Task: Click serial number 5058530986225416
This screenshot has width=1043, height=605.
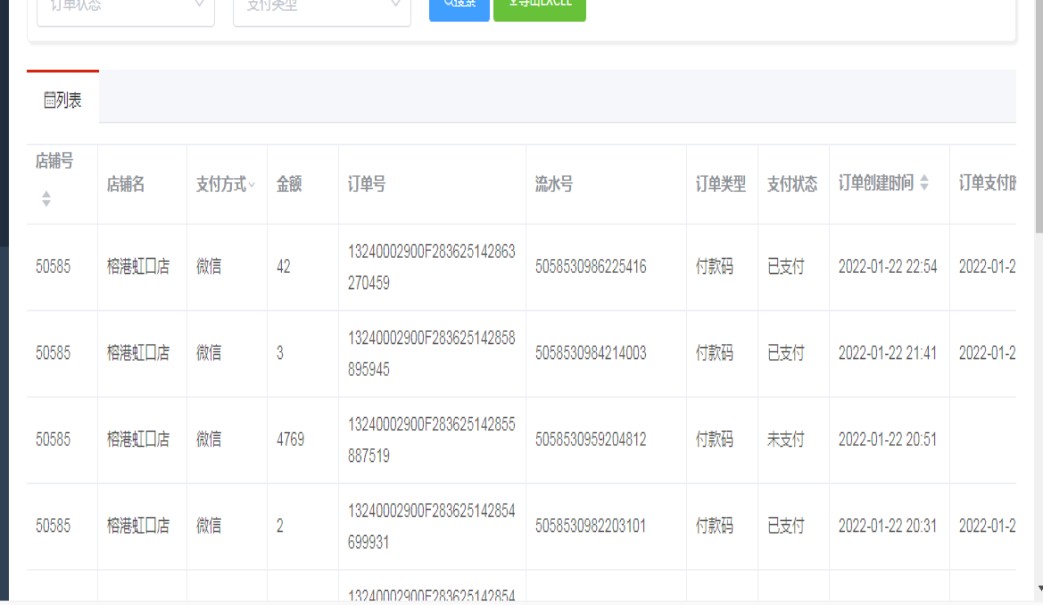Action: click(x=590, y=268)
